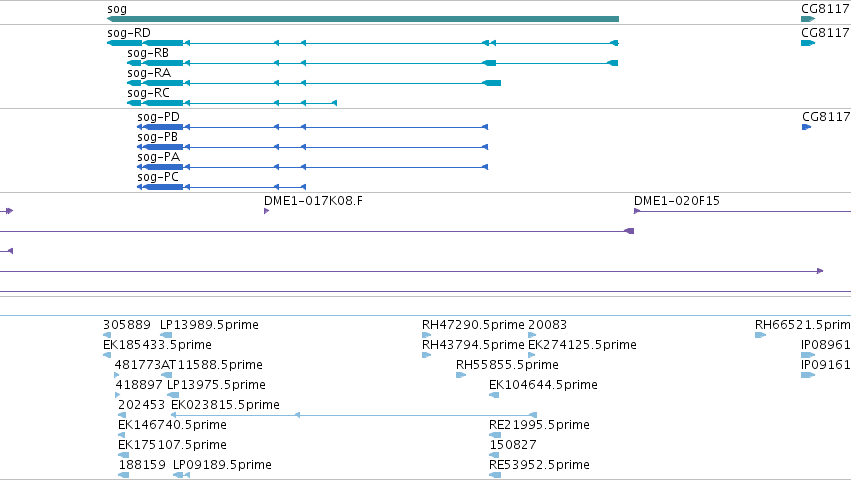The height and width of the screenshot is (480, 851).
Task: Select the RE21995.5prime EST label
Action: click(x=539, y=425)
